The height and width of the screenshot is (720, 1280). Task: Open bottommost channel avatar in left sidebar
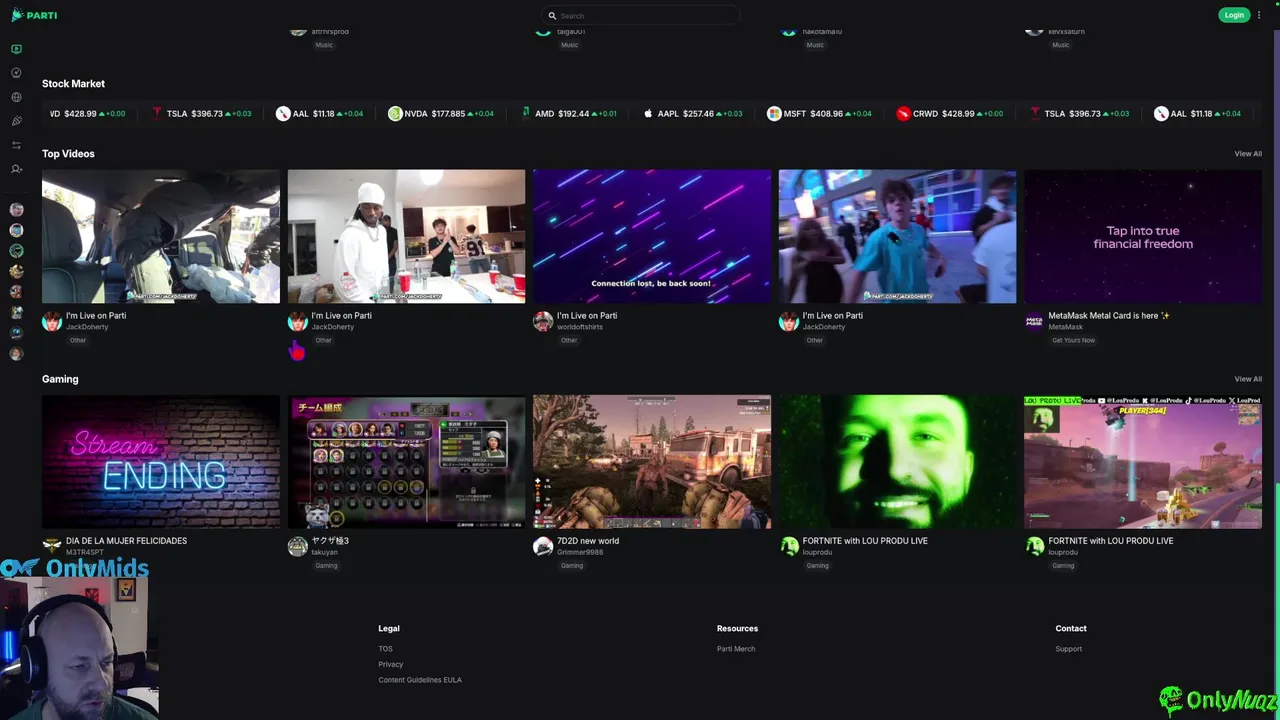point(16,353)
